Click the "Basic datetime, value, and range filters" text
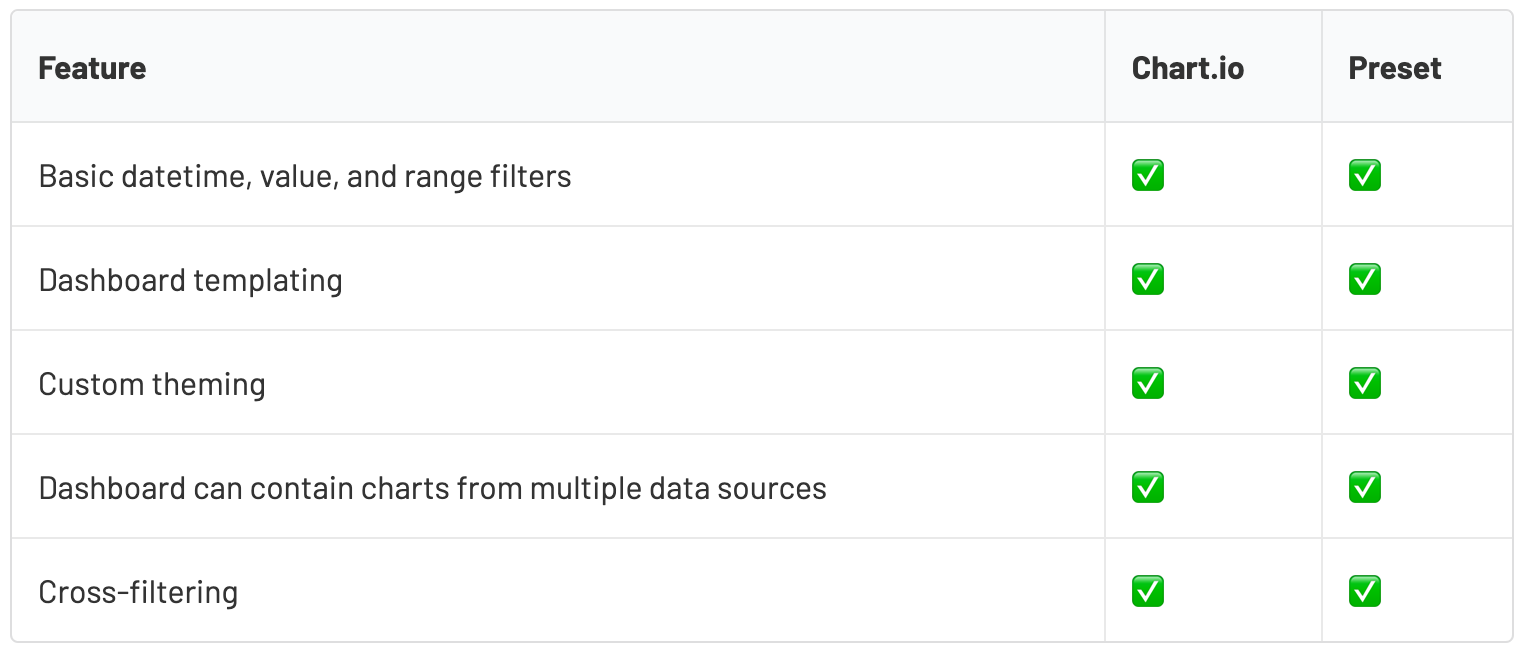This screenshot has height=652, width=1524. coord(305,177)
